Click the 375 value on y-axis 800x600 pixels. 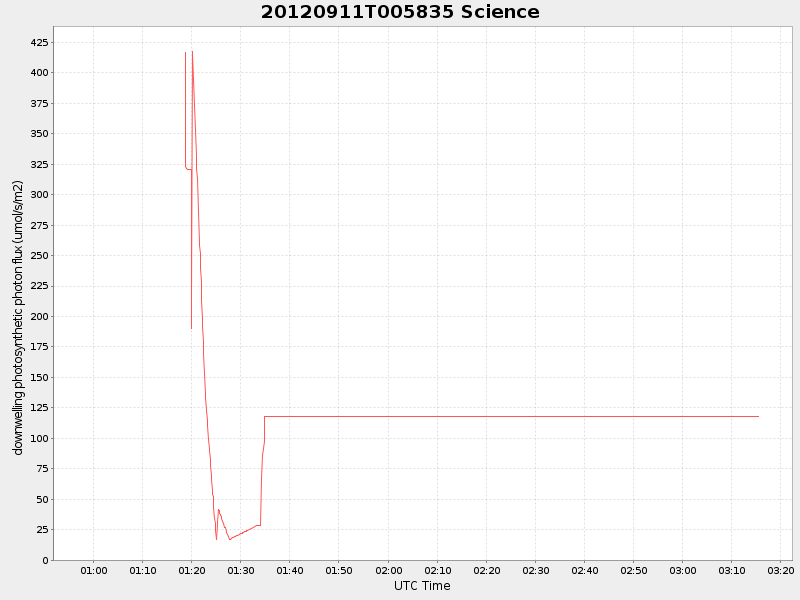pyautogui.click(x=39, y=103)
